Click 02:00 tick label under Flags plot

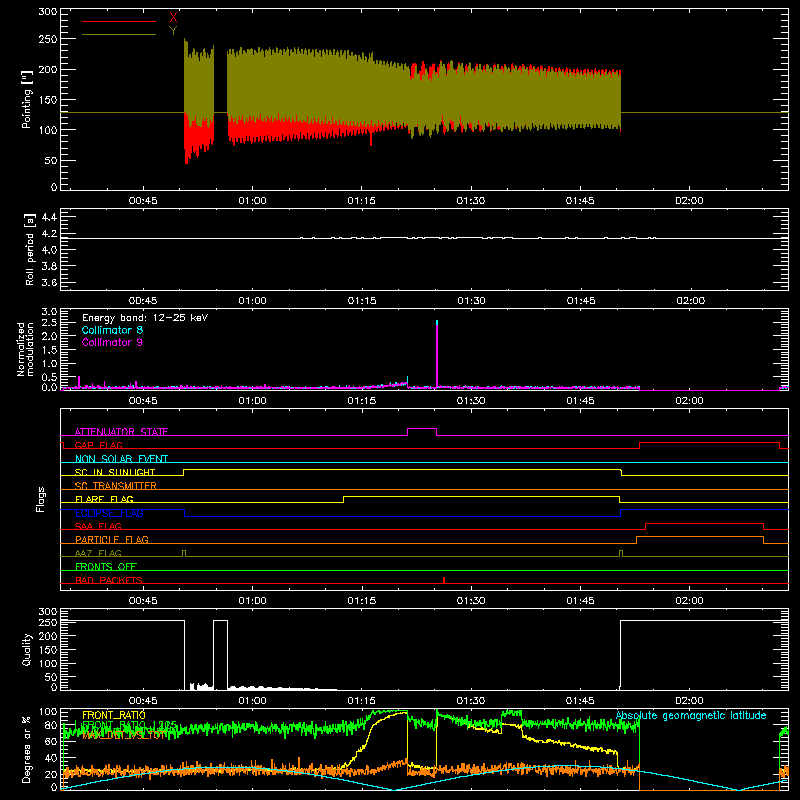pos(689,601)
